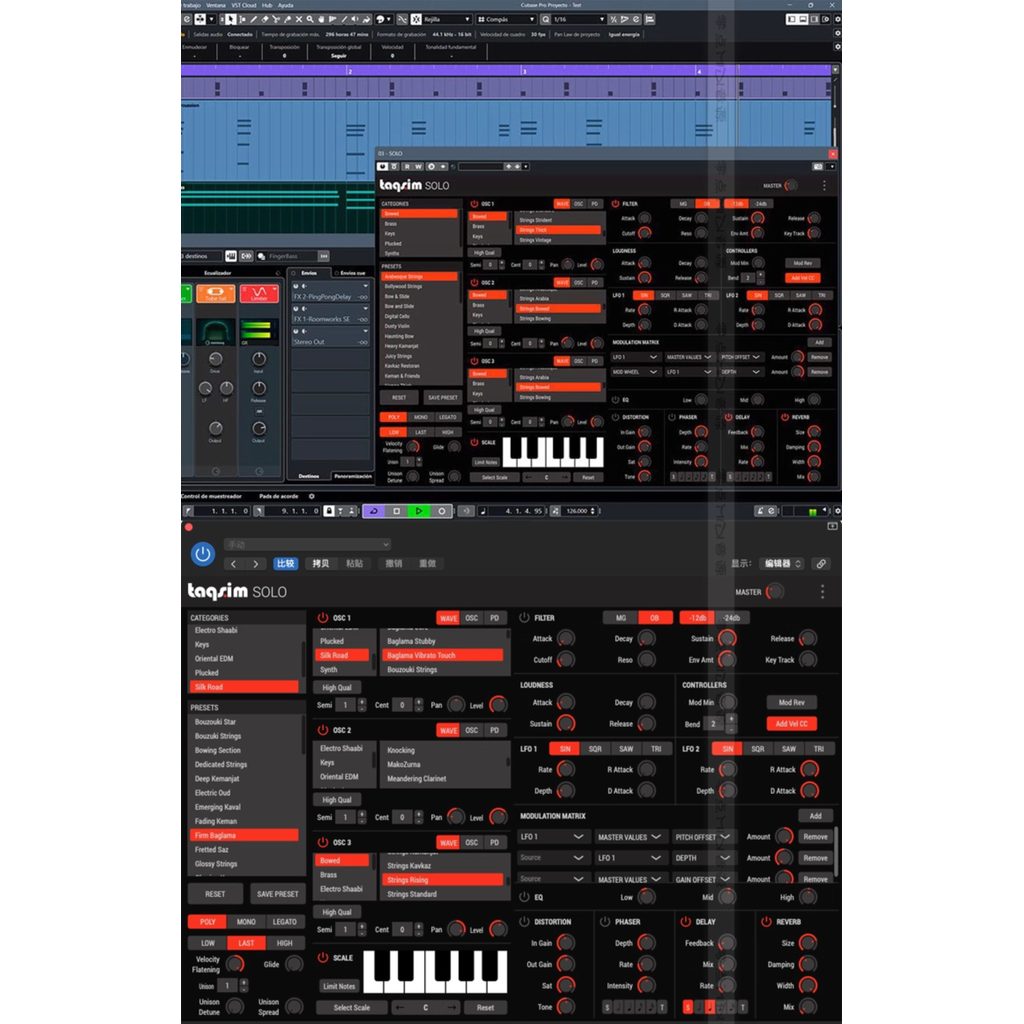1024x1024 pixels.
Task: Click the Add Vel CC button in lower plugin
Action: click(792, 724)
